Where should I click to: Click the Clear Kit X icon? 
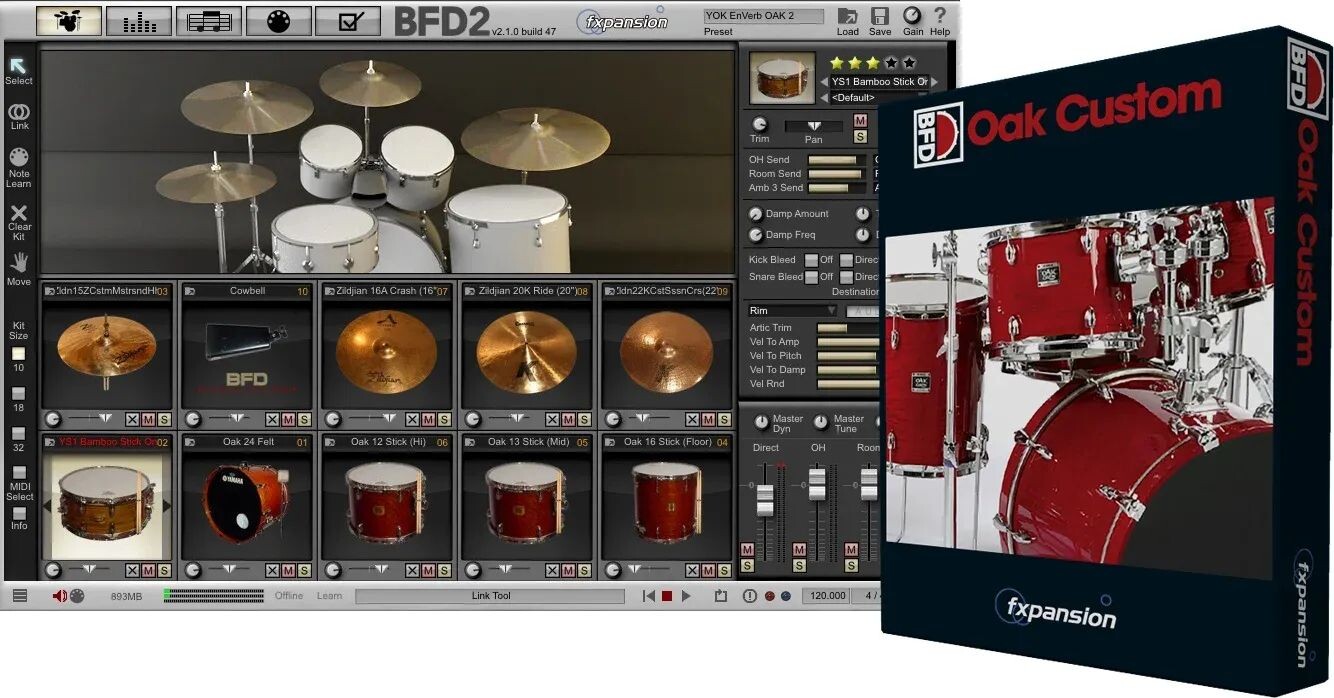pos(19,212)
